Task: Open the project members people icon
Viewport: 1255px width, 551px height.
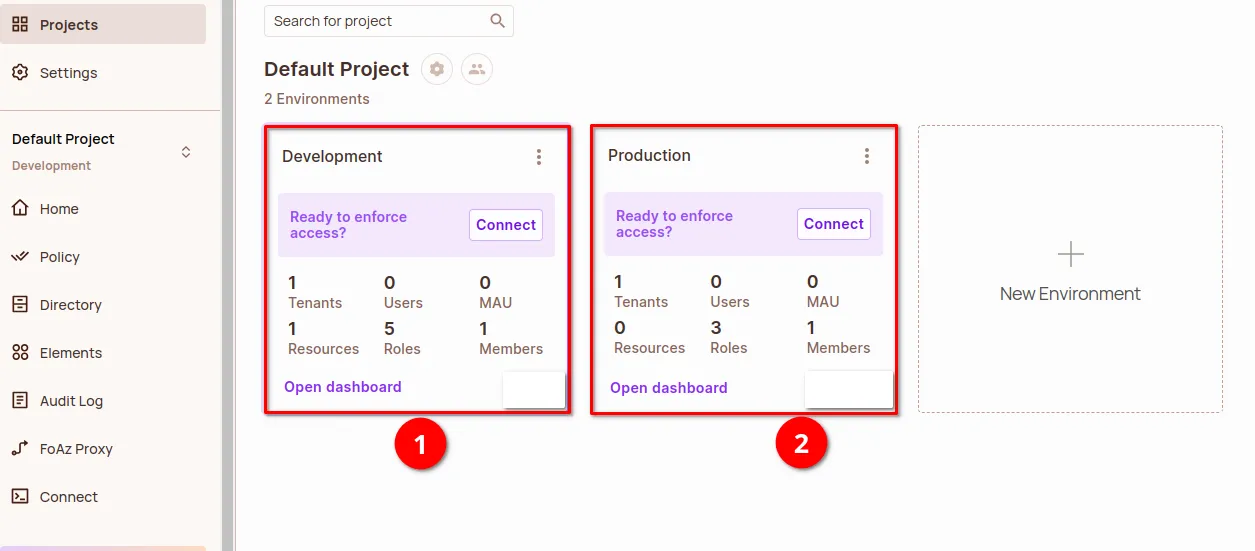Action: 477,69
